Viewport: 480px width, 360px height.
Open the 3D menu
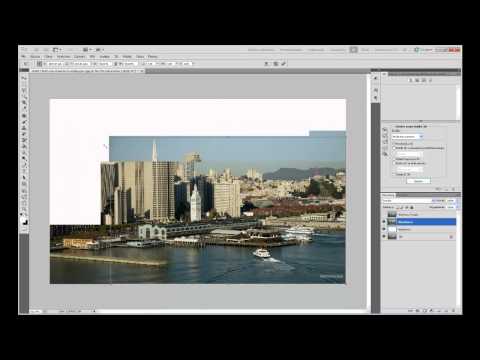pyautogui.click(x=116, y=57)
